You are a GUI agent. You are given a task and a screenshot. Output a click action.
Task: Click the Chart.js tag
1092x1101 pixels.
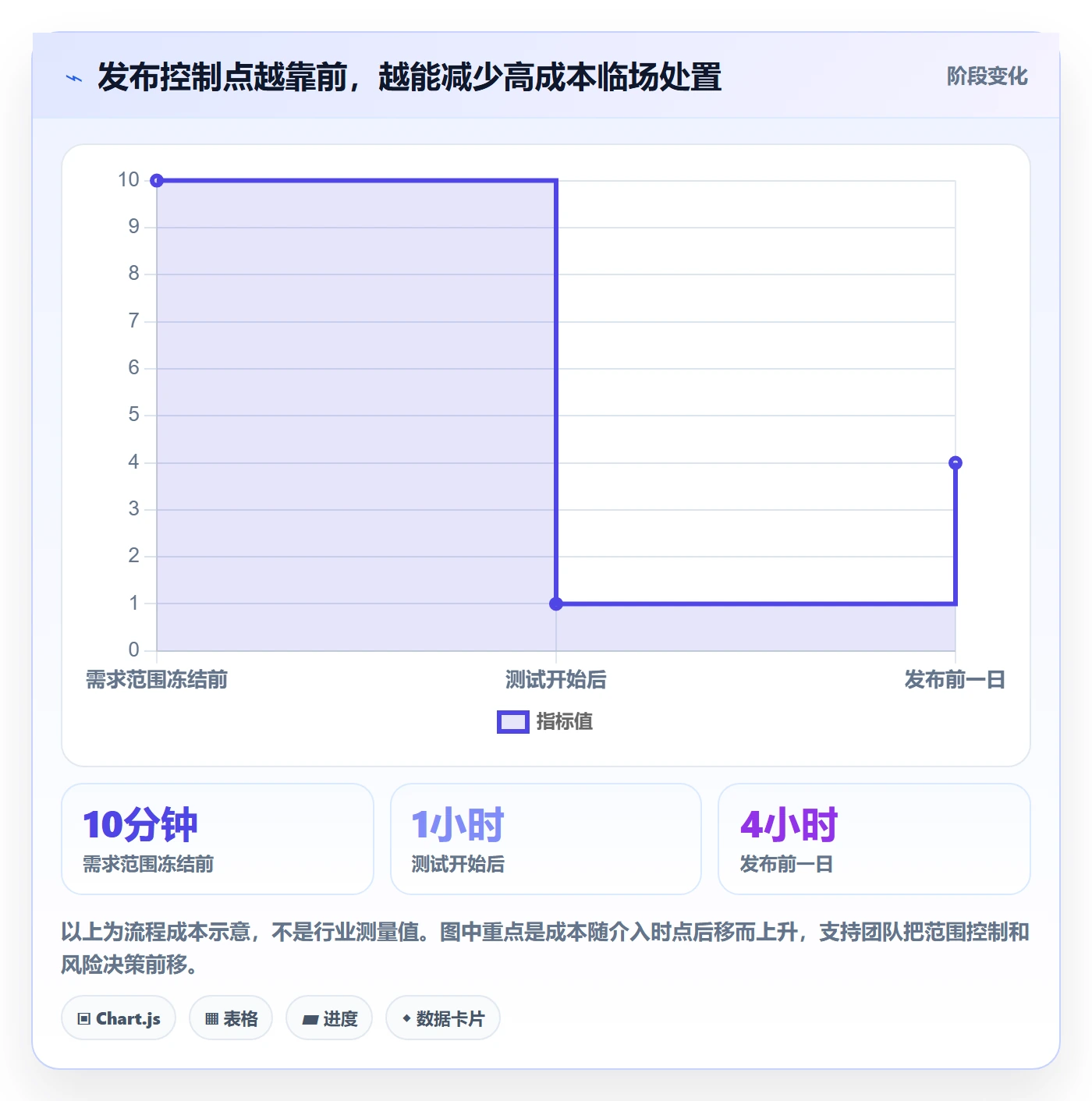(119, 1018)
